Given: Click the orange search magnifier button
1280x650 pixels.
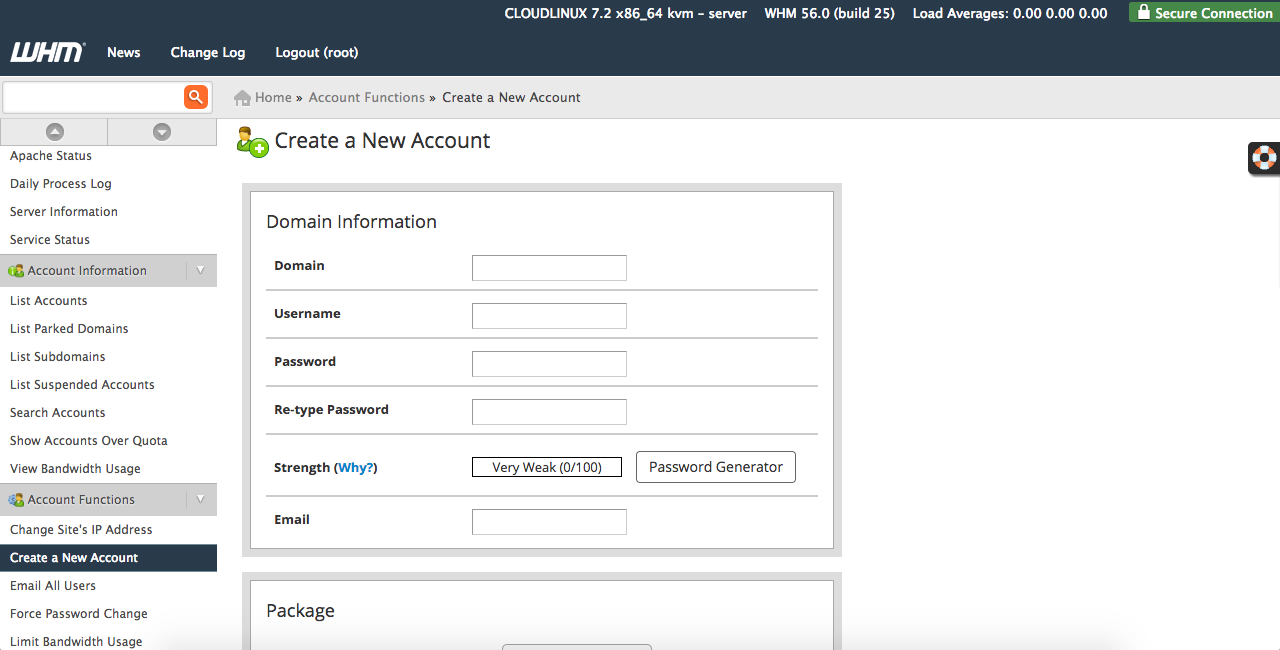Looking at the screenshot, I should pos(195,97).
